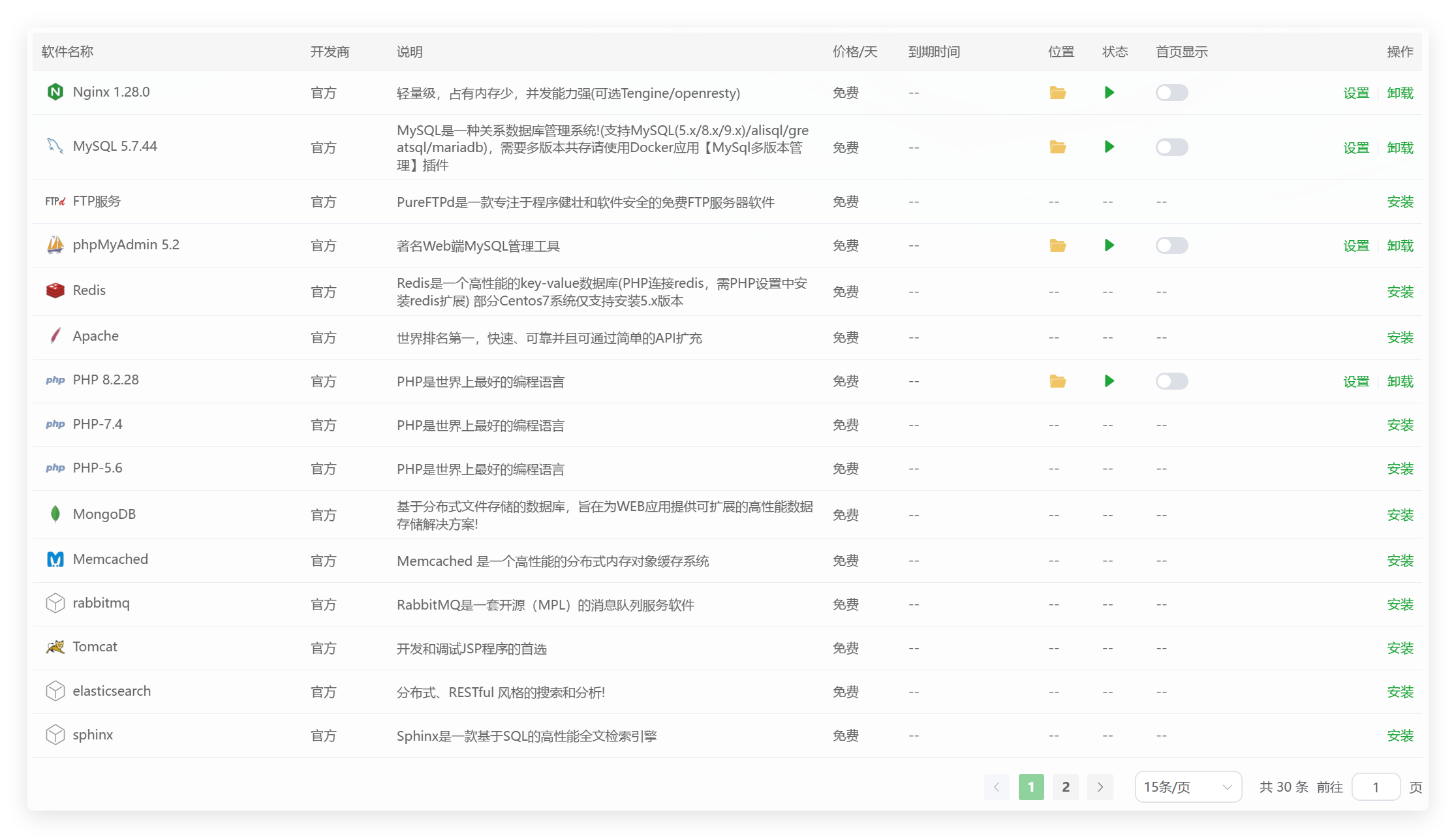Click the MySQL running status play icon

pos(1109,147)
